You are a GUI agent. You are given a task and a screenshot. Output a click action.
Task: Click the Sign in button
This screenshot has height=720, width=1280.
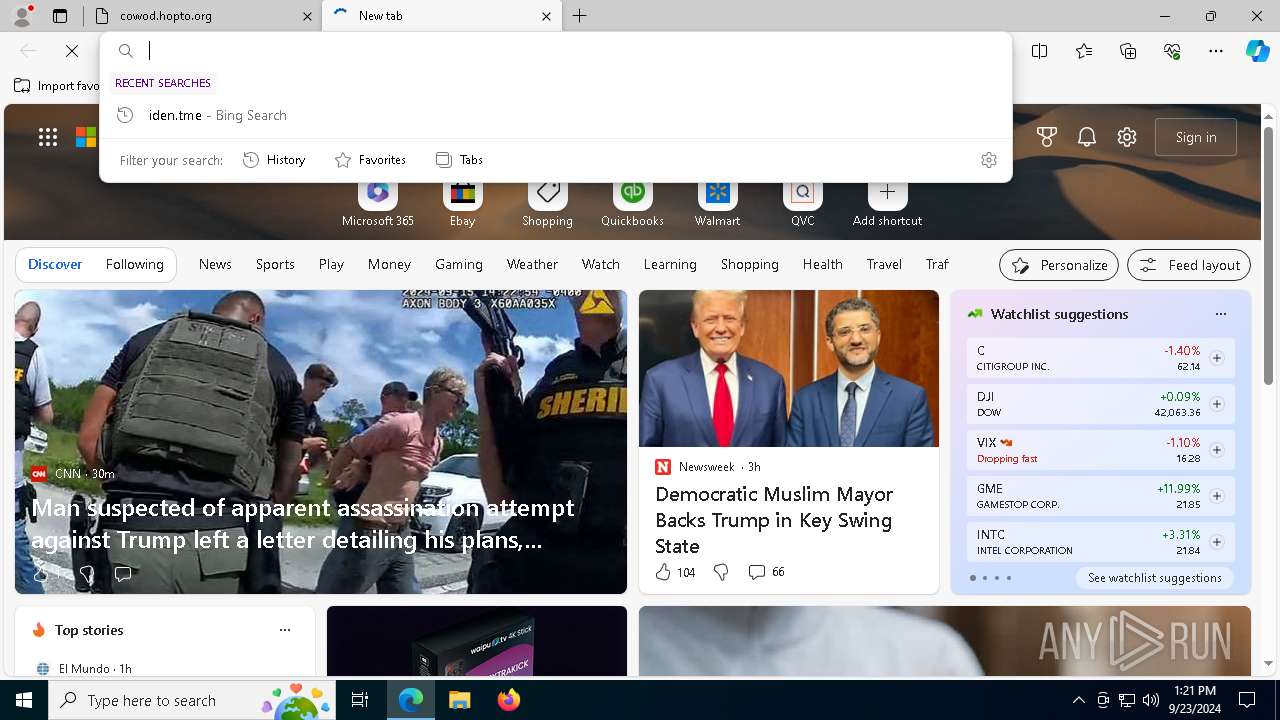click(x=1196, y=137)
